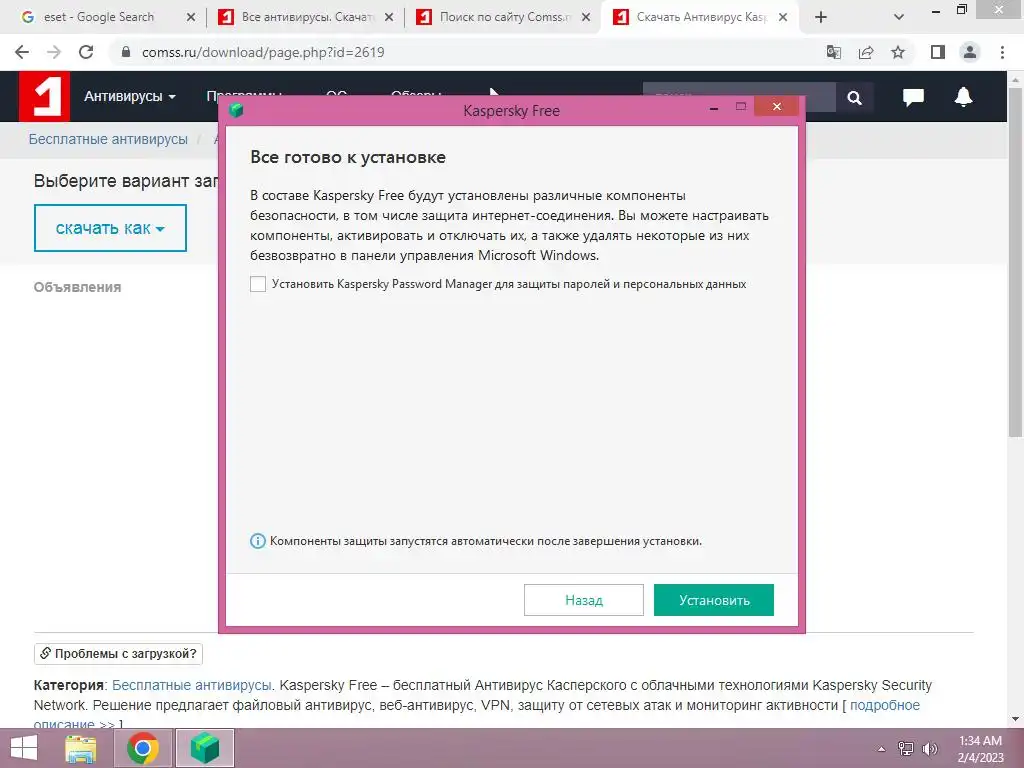Click the site search input field

739,97
